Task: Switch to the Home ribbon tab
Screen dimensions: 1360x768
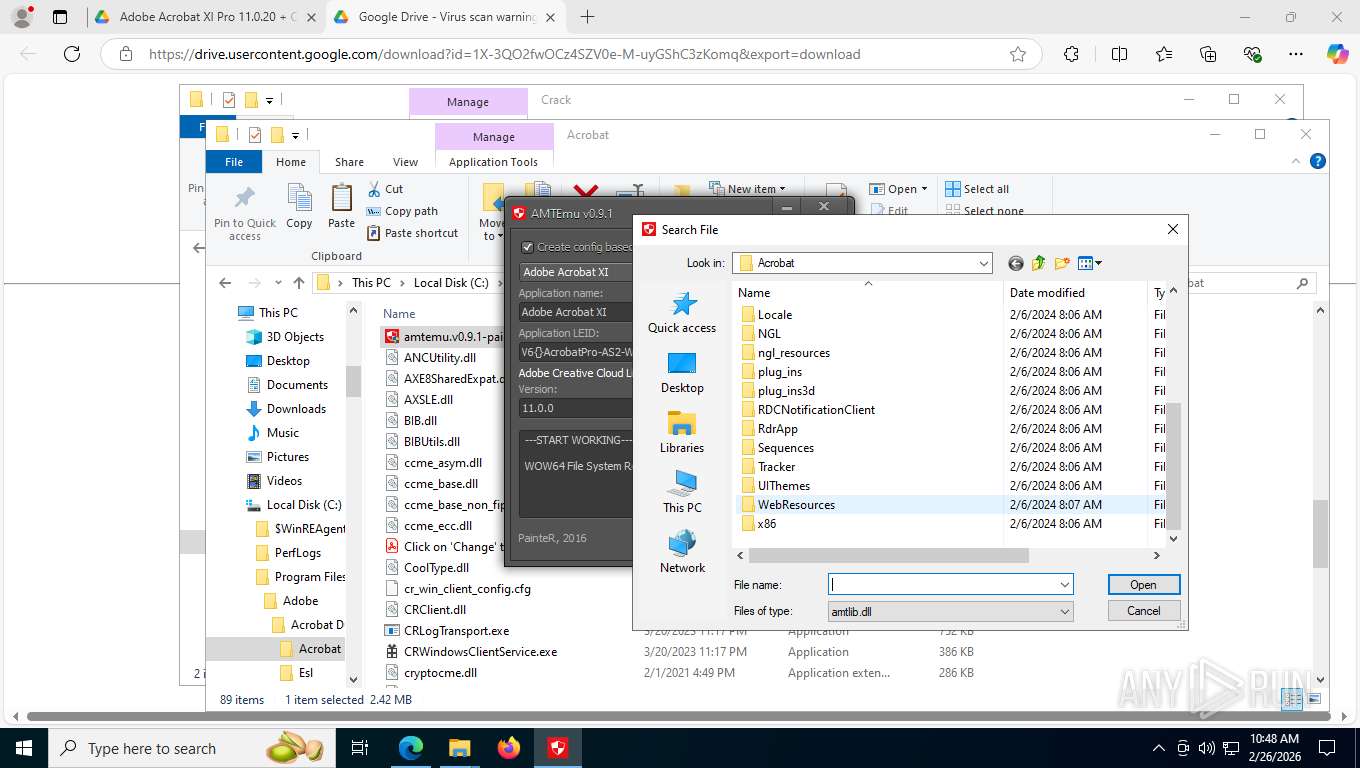Action: [x=291, y=162]
